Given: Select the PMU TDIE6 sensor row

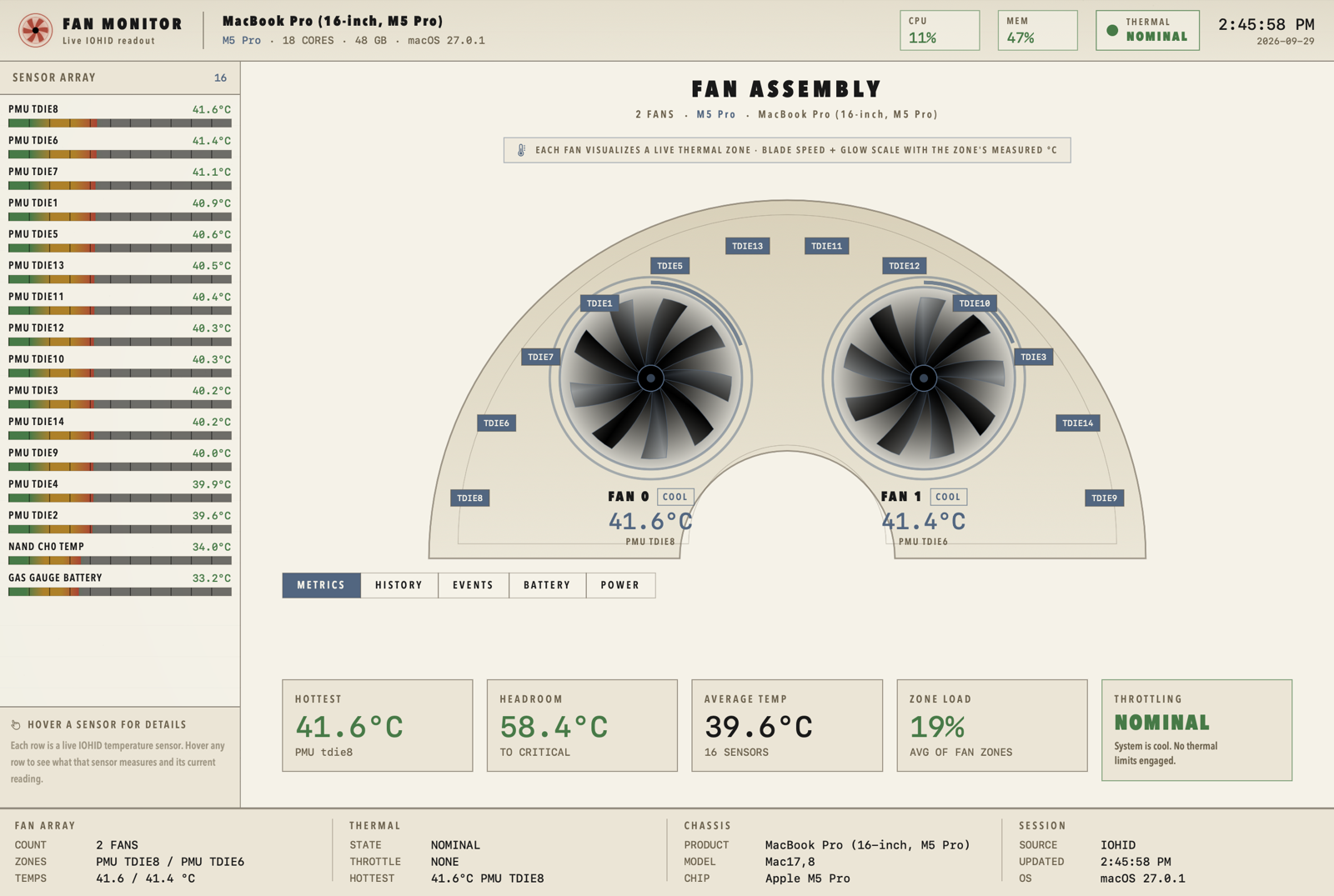Looking at the screenshot, I should click(120, 146).
